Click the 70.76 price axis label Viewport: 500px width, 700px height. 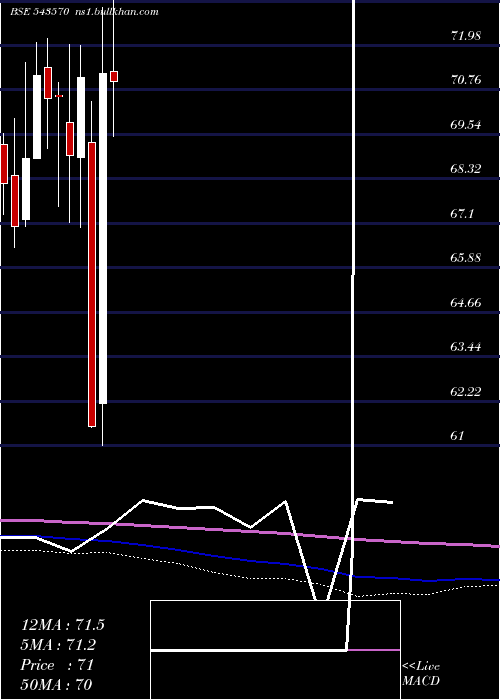point(466,80)
